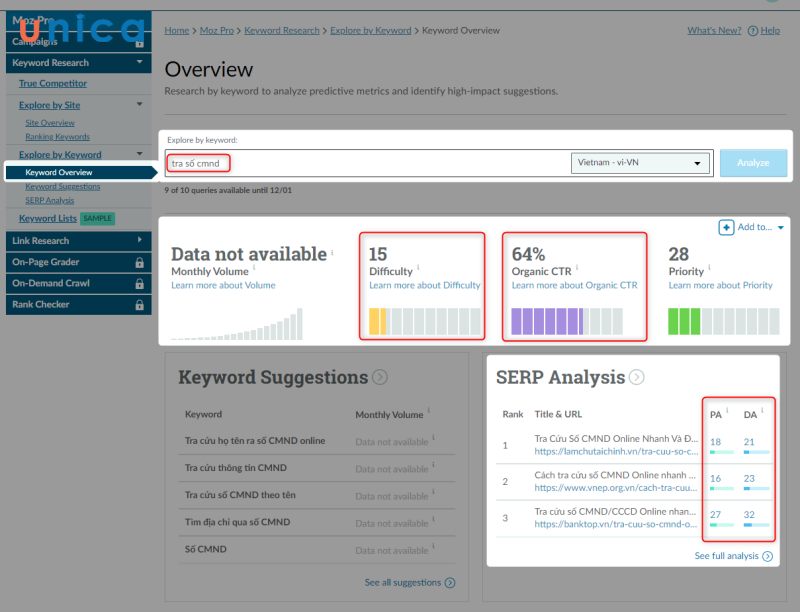Viewport: 800px width, 612px height.
Task: Open the Vietnam - vi-VN locale dropdown
Action: [x=640, y=163]
